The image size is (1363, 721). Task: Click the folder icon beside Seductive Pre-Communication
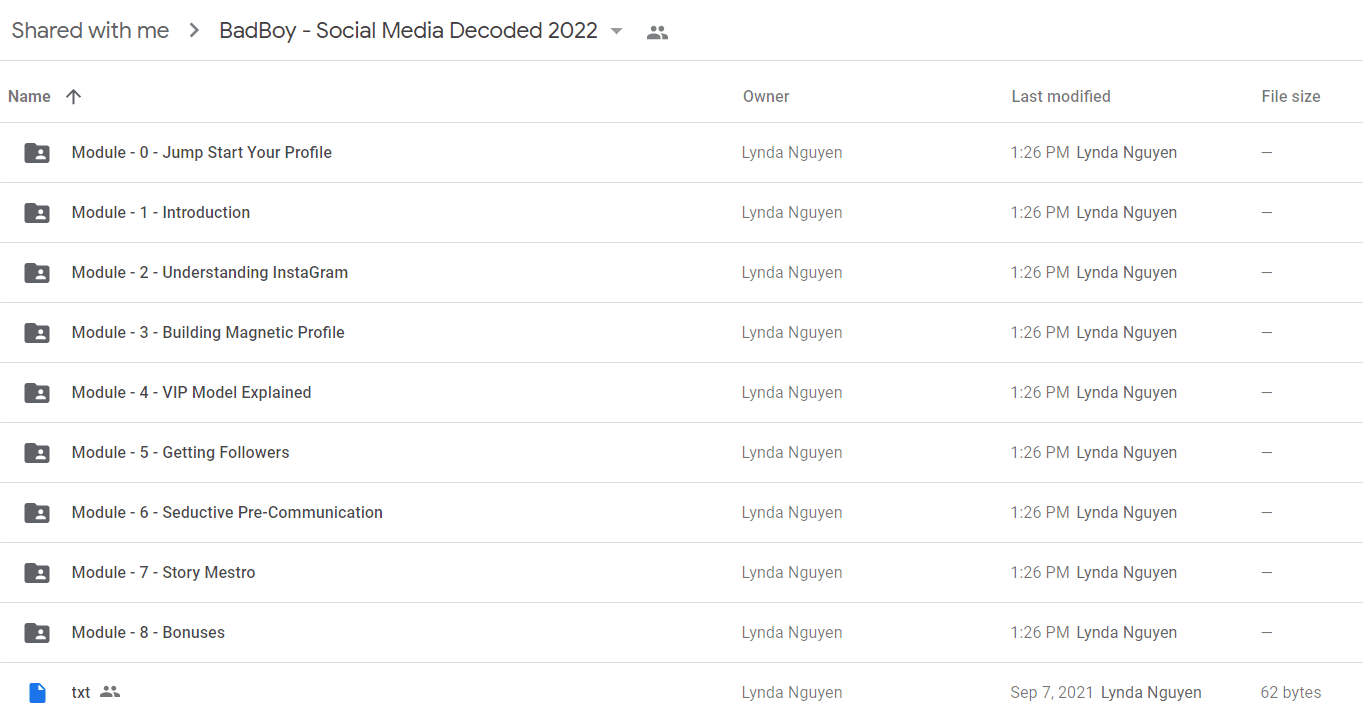[x=37, y=513]
